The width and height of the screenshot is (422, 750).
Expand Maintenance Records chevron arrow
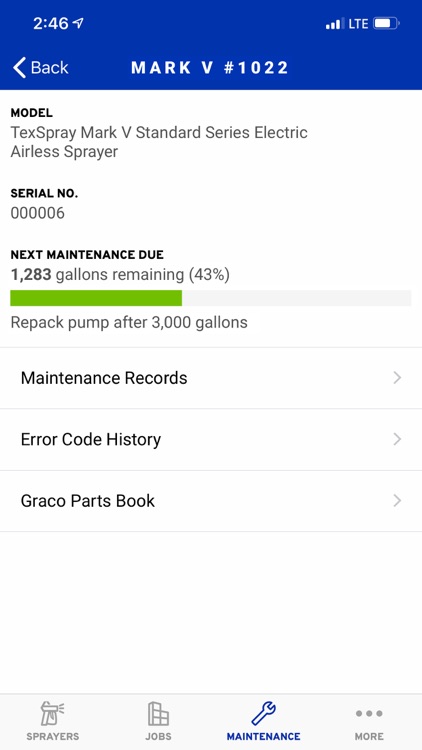point(397,378)
